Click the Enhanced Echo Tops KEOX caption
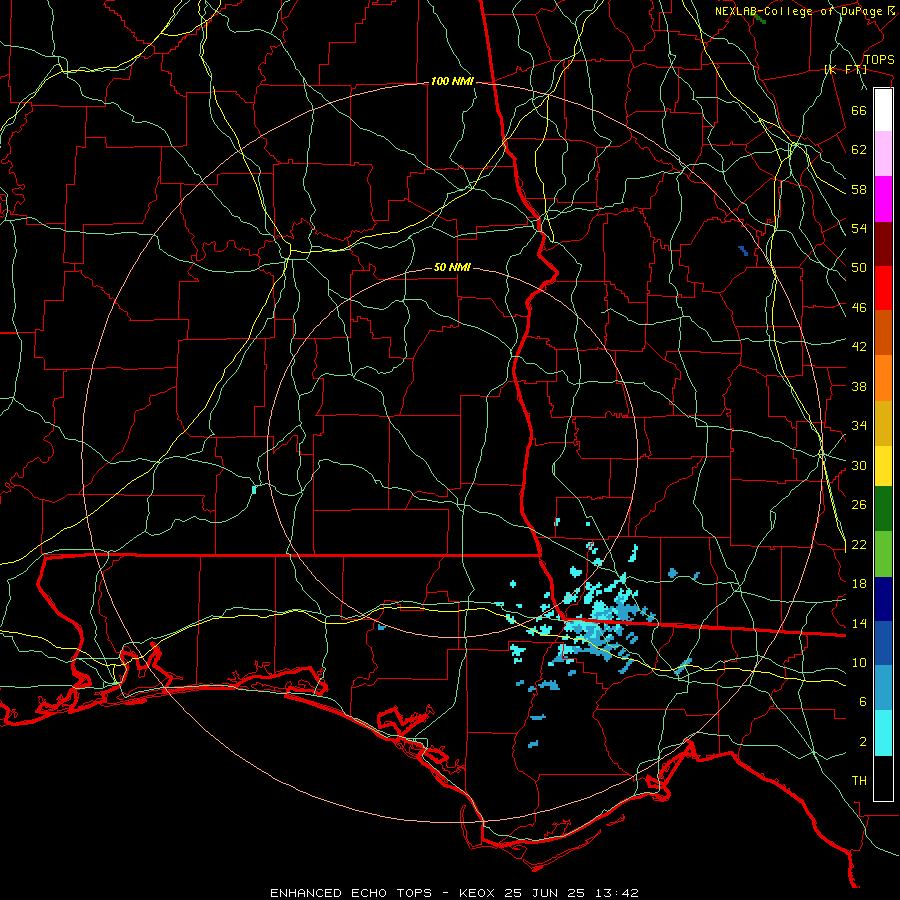 pyautogui.click(x=454, y=893)
